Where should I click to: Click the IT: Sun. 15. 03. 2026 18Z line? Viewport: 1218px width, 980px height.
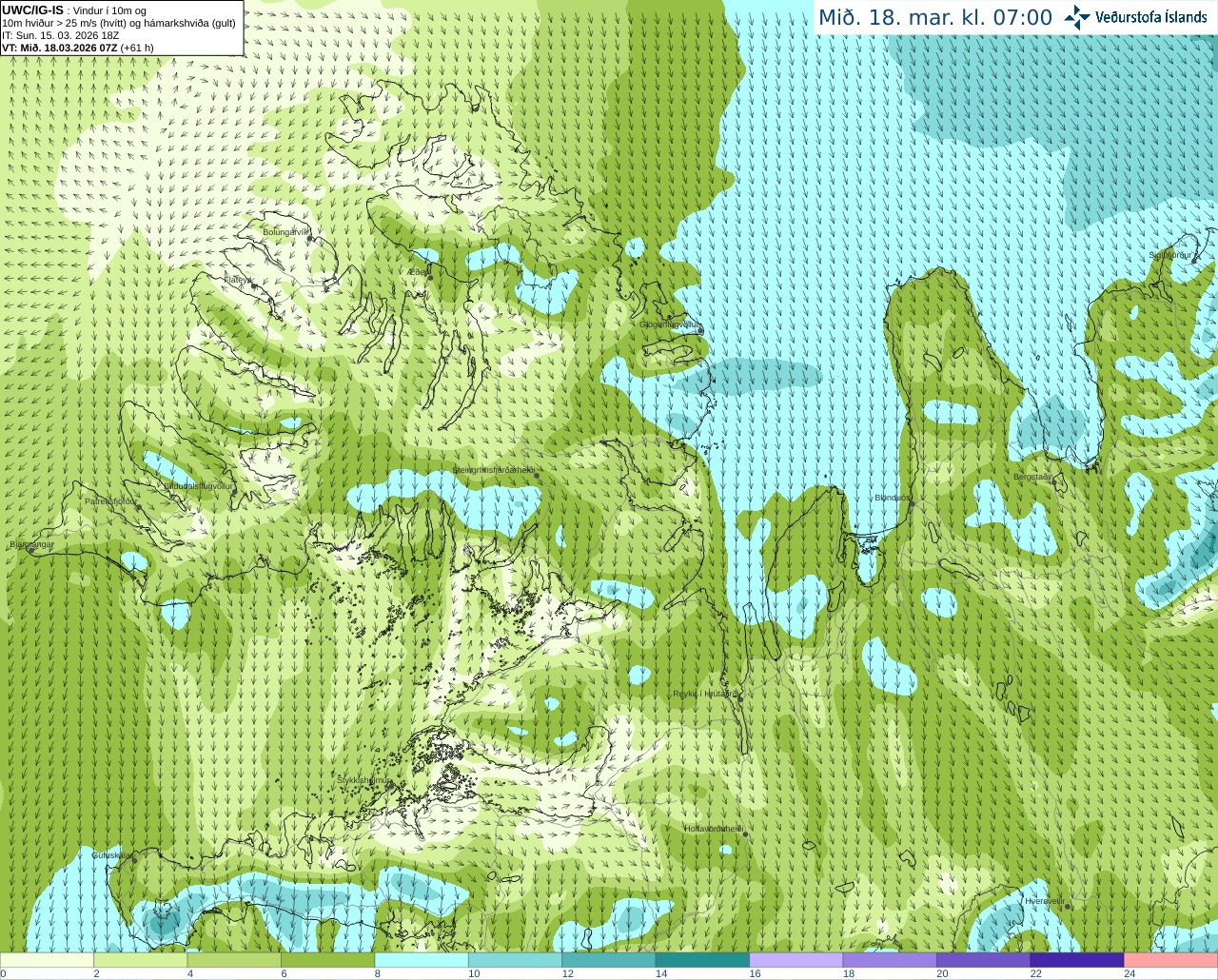tap(61, 35)
